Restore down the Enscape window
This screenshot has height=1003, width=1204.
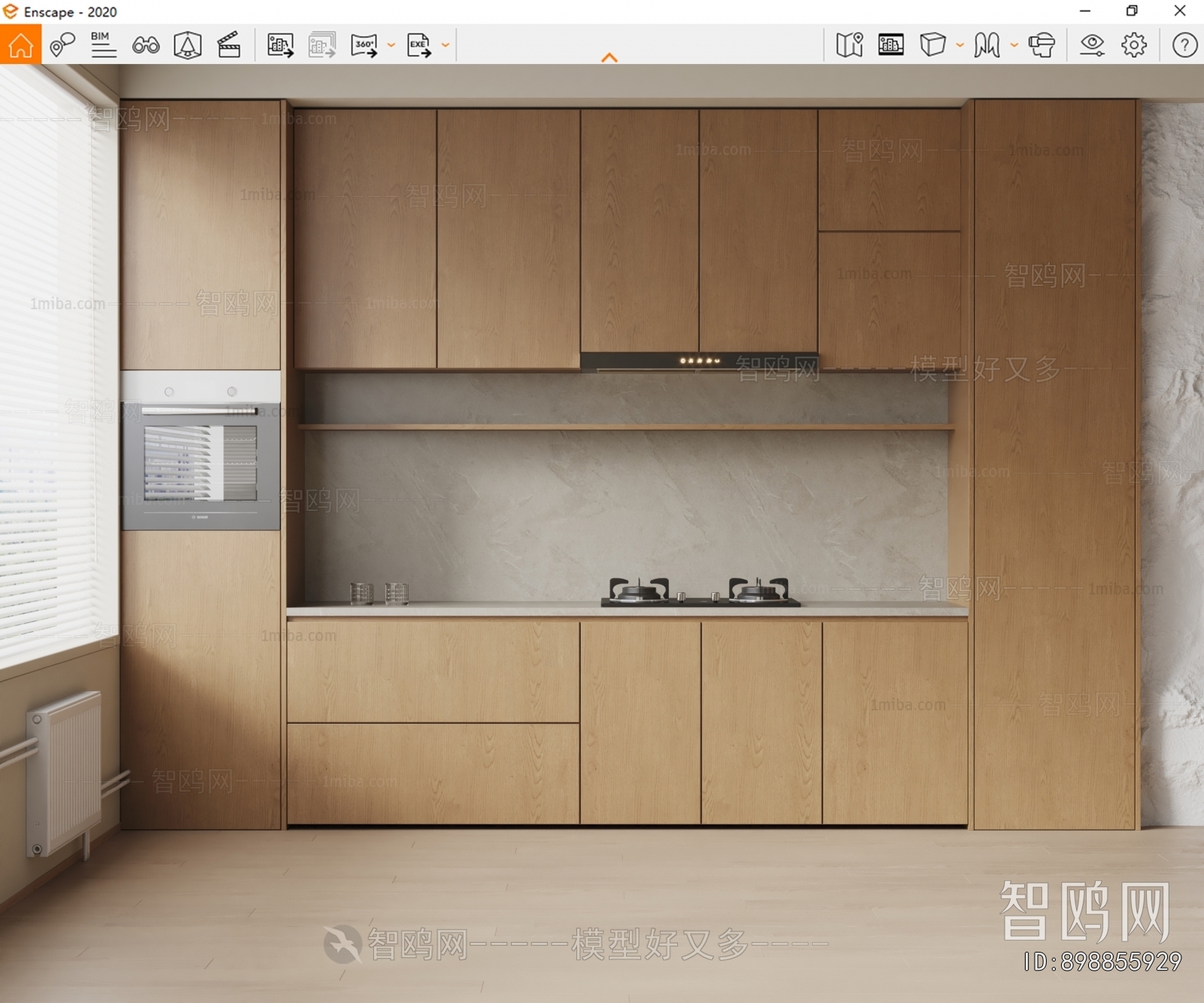1132,11
